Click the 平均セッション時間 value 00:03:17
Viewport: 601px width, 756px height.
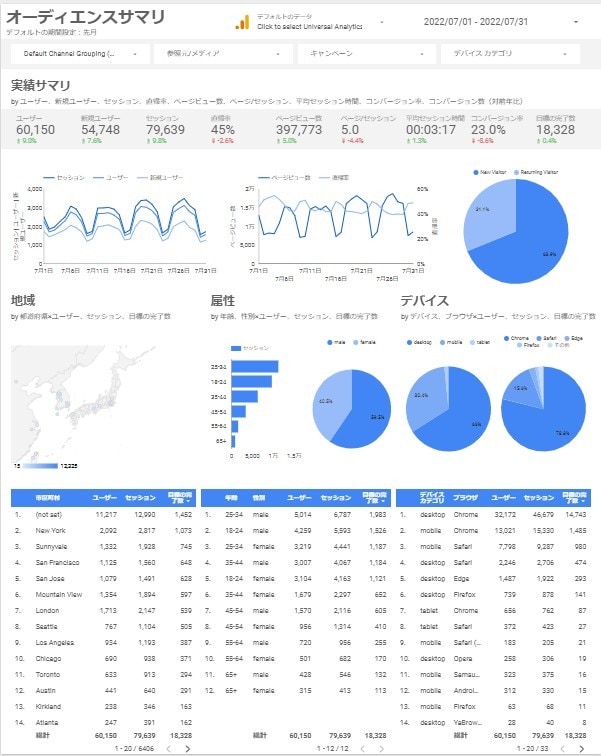tap(430, 130)
